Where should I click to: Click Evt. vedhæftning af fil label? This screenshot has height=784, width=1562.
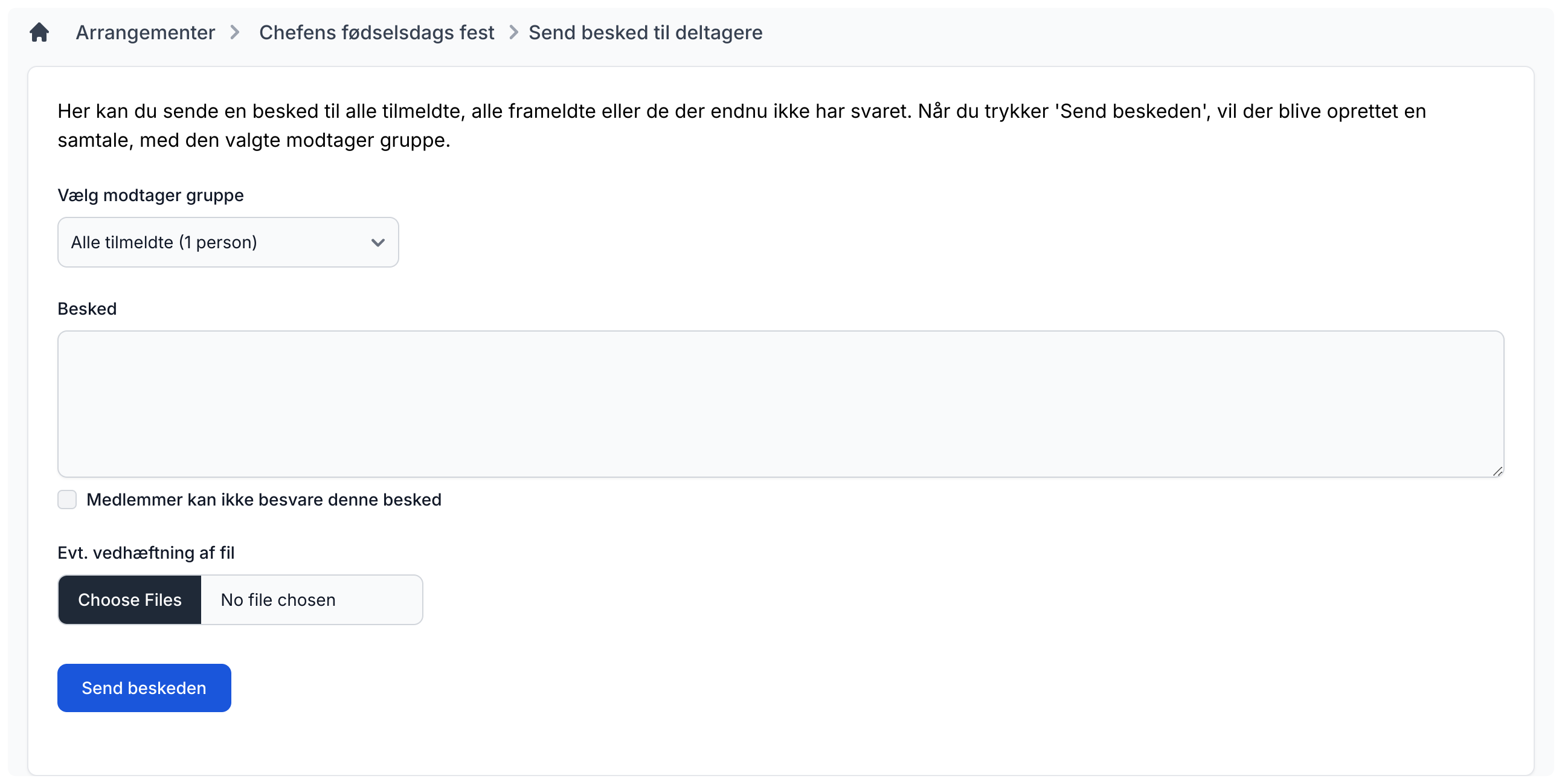tap(146, 553)
